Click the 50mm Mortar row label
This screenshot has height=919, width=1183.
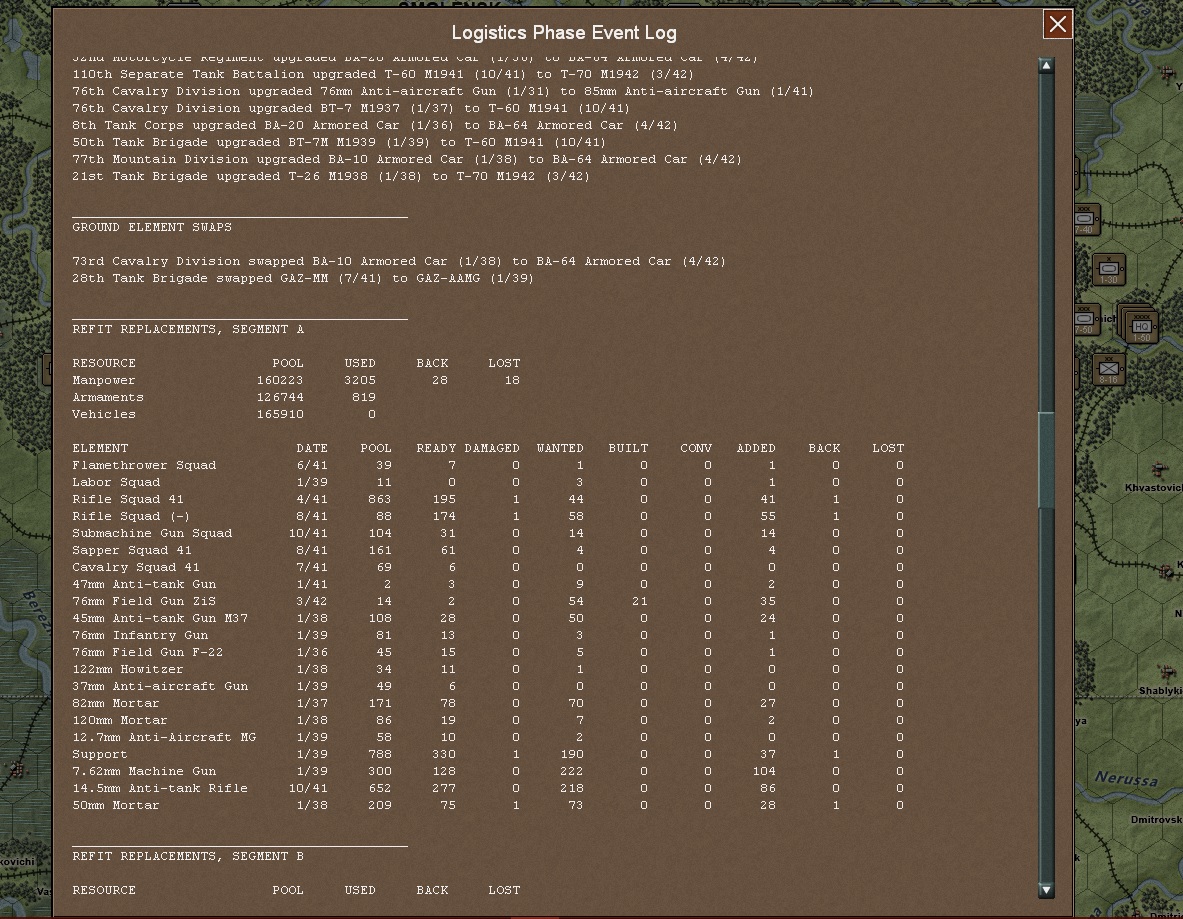tap(116, 805)
